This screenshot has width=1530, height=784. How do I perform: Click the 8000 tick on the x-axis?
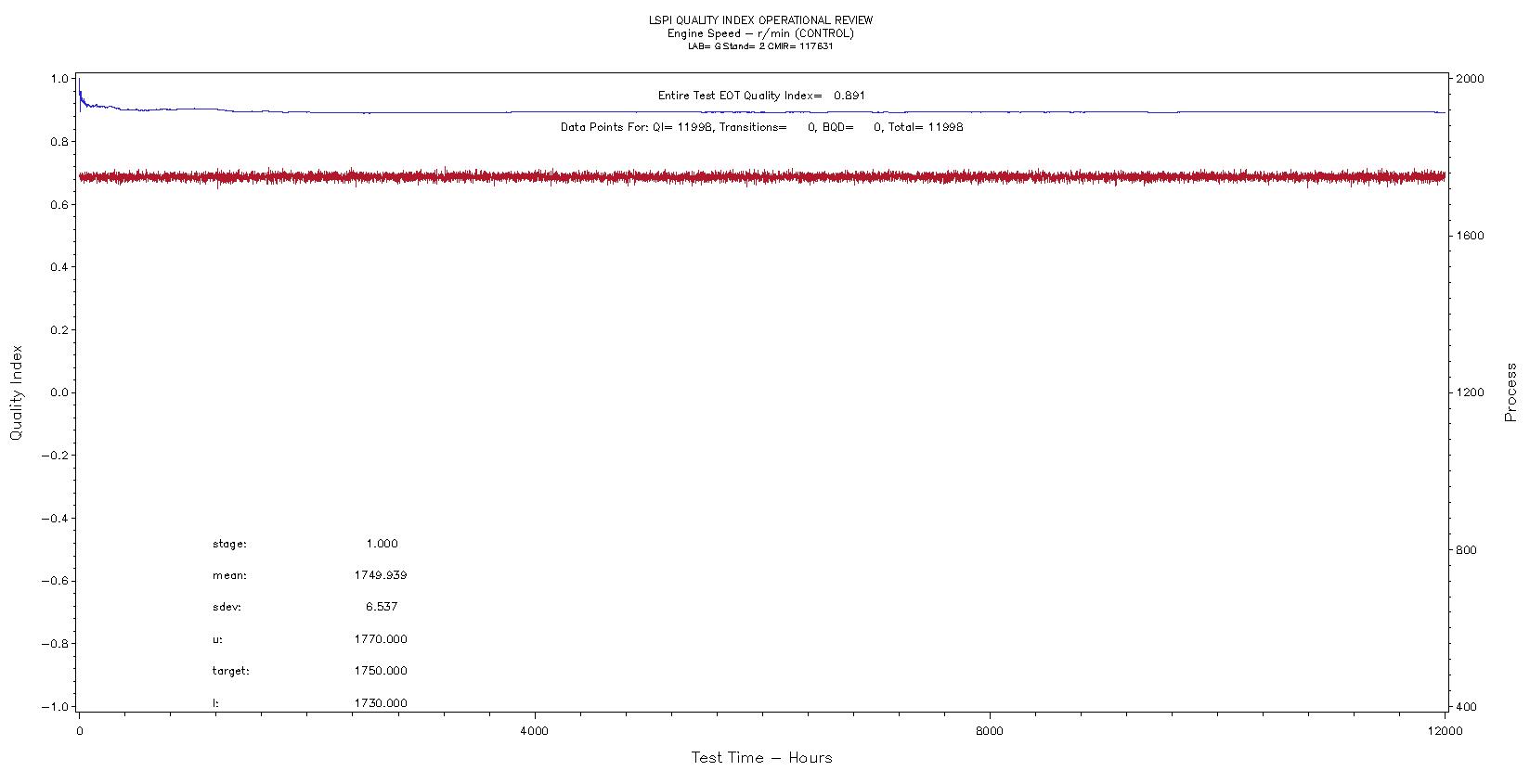pos(990,731)
